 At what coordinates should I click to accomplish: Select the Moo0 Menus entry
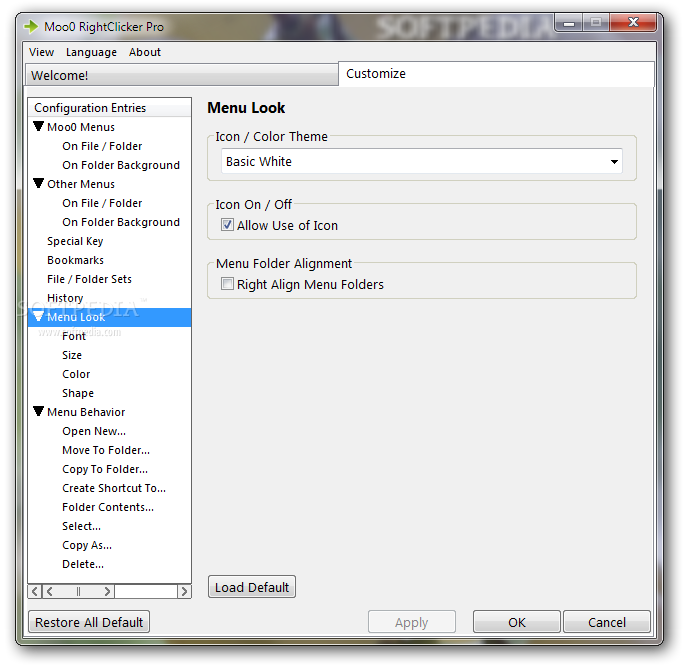[81, 127]
